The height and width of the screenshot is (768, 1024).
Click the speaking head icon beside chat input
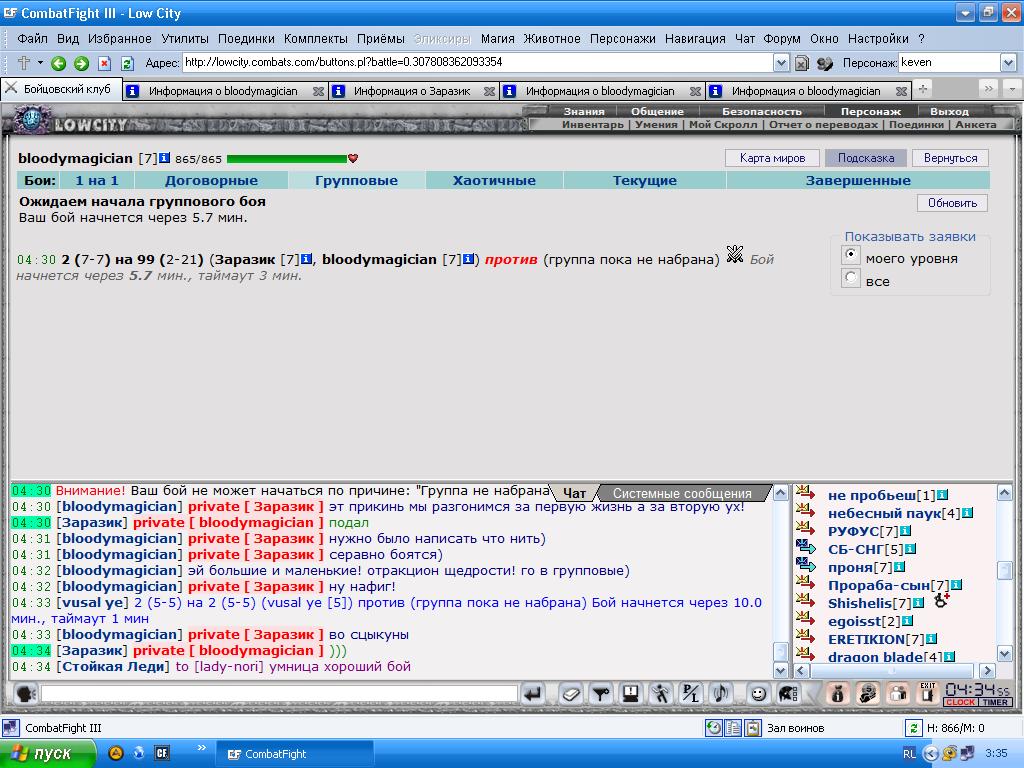point(25,693)
